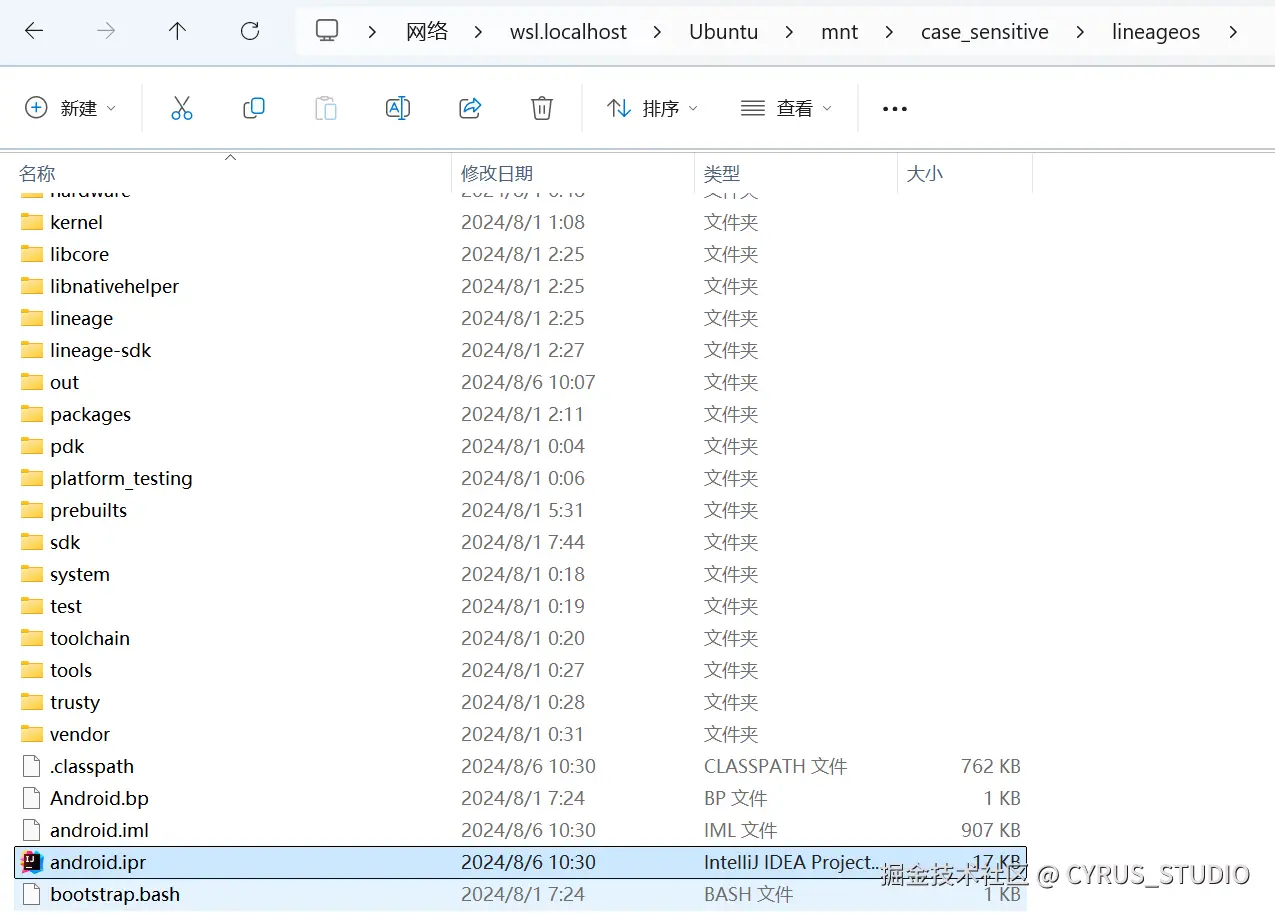Viewport: 1275px width, 913px height.
Task: Sort files by the 修改日期 column
Action: (497, 172)
